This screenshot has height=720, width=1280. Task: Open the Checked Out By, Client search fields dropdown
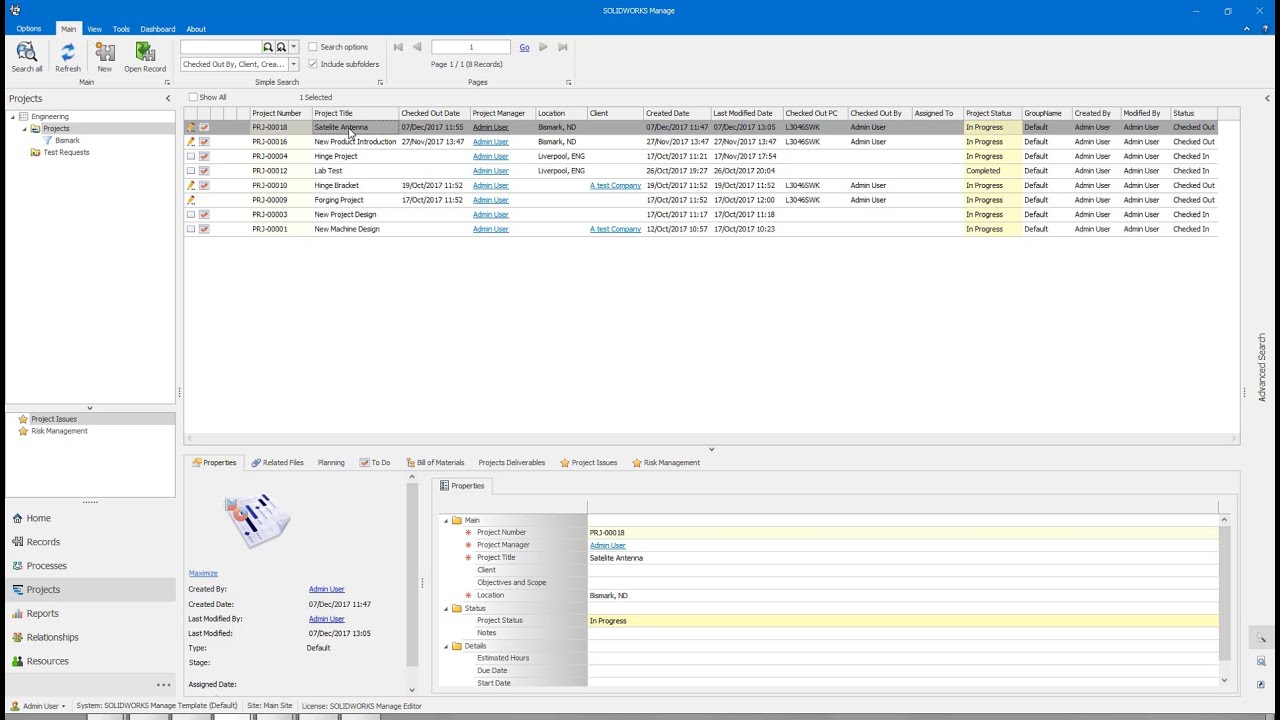pos(293,64)
